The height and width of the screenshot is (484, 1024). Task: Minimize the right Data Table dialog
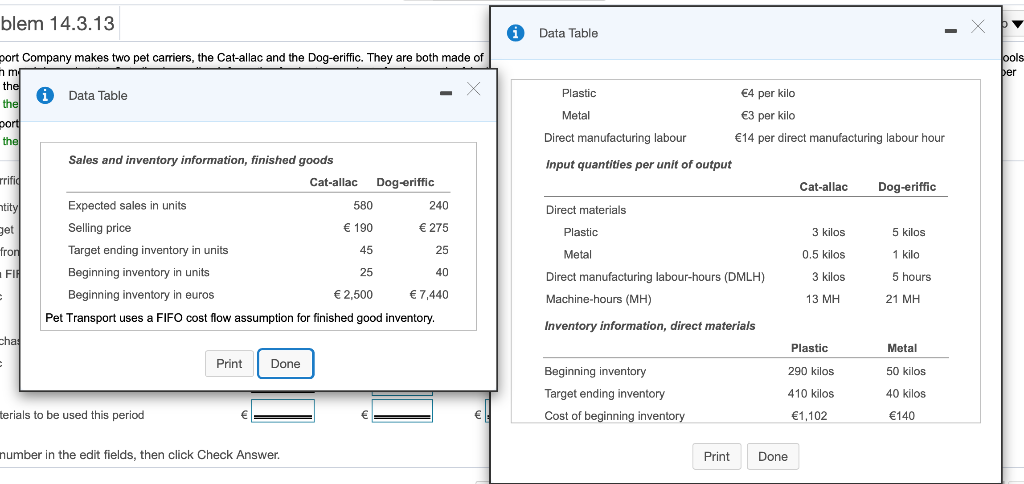pos(950,32)
